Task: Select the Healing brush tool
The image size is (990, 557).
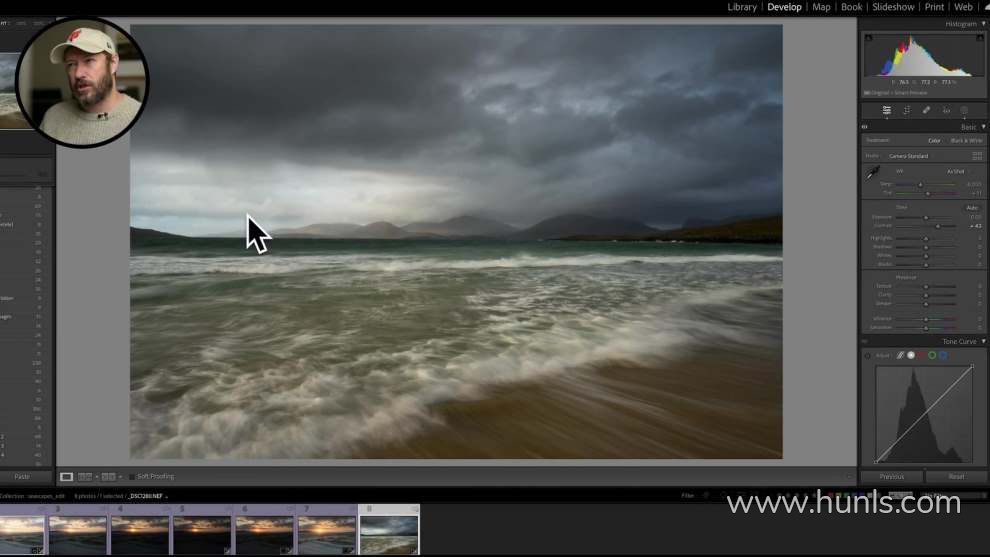Action: (926, 111)
